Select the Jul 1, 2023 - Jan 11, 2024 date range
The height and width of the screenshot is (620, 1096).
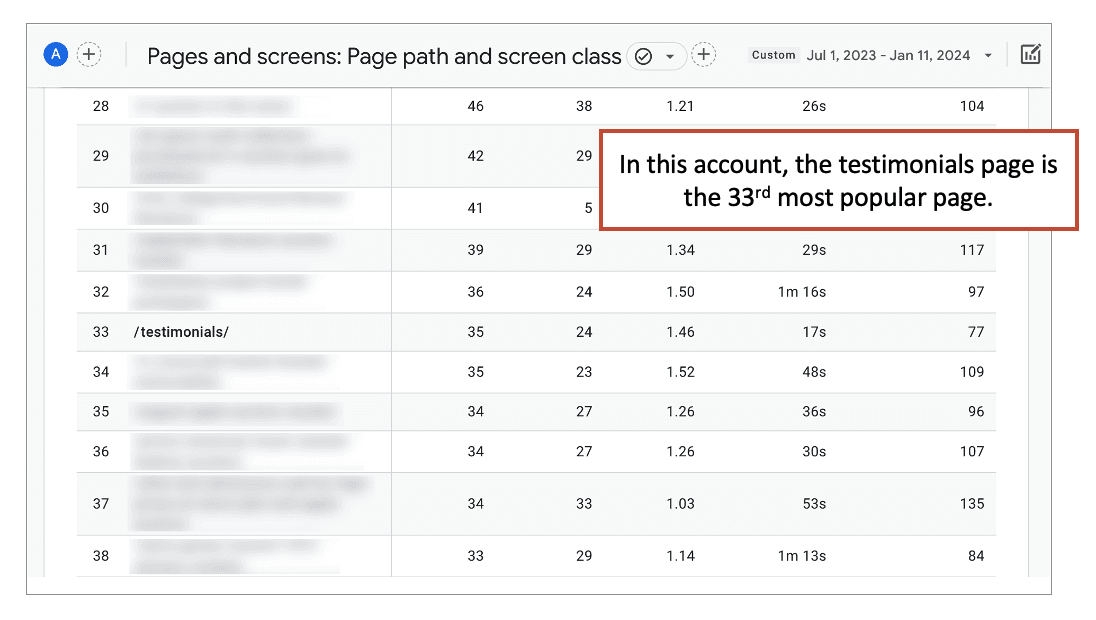[x=888, y=56]
